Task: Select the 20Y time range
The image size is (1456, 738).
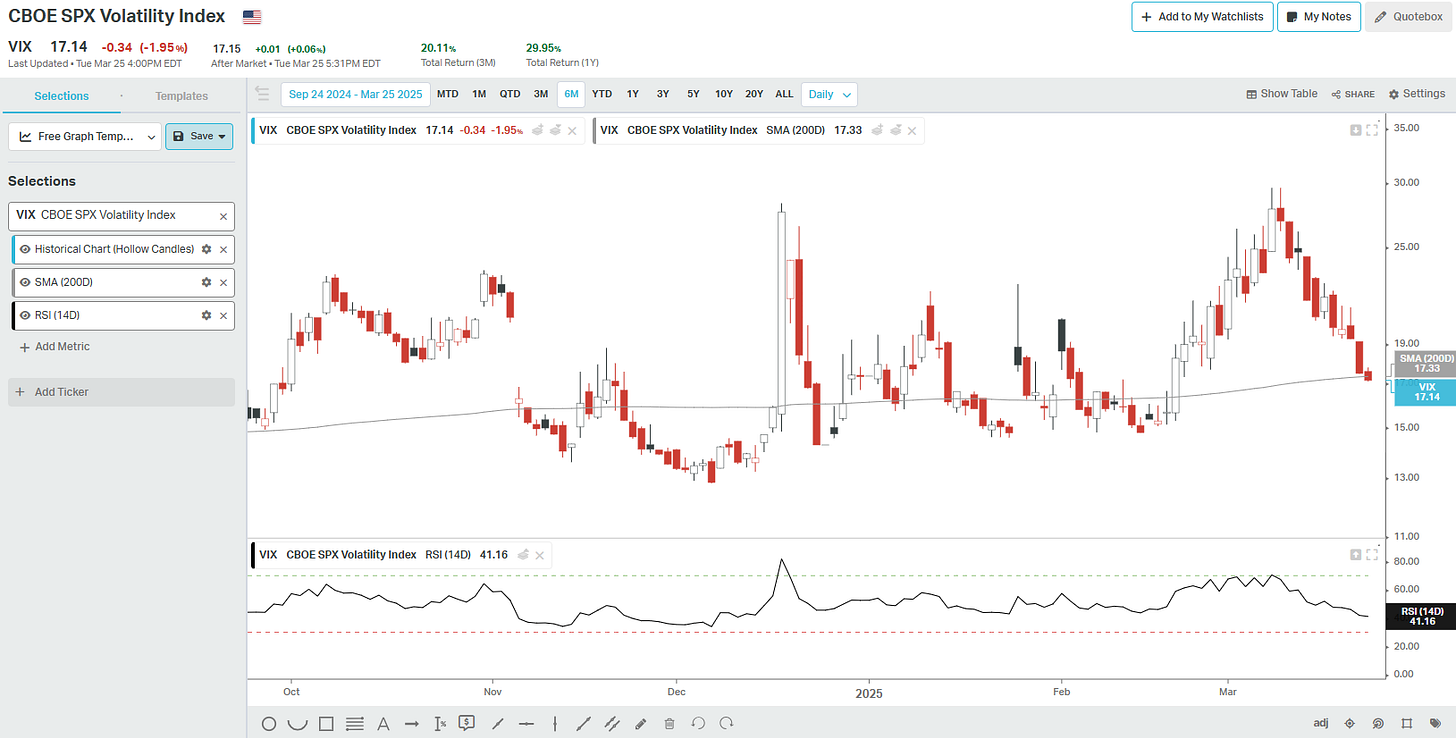Action: coord(754,94)
